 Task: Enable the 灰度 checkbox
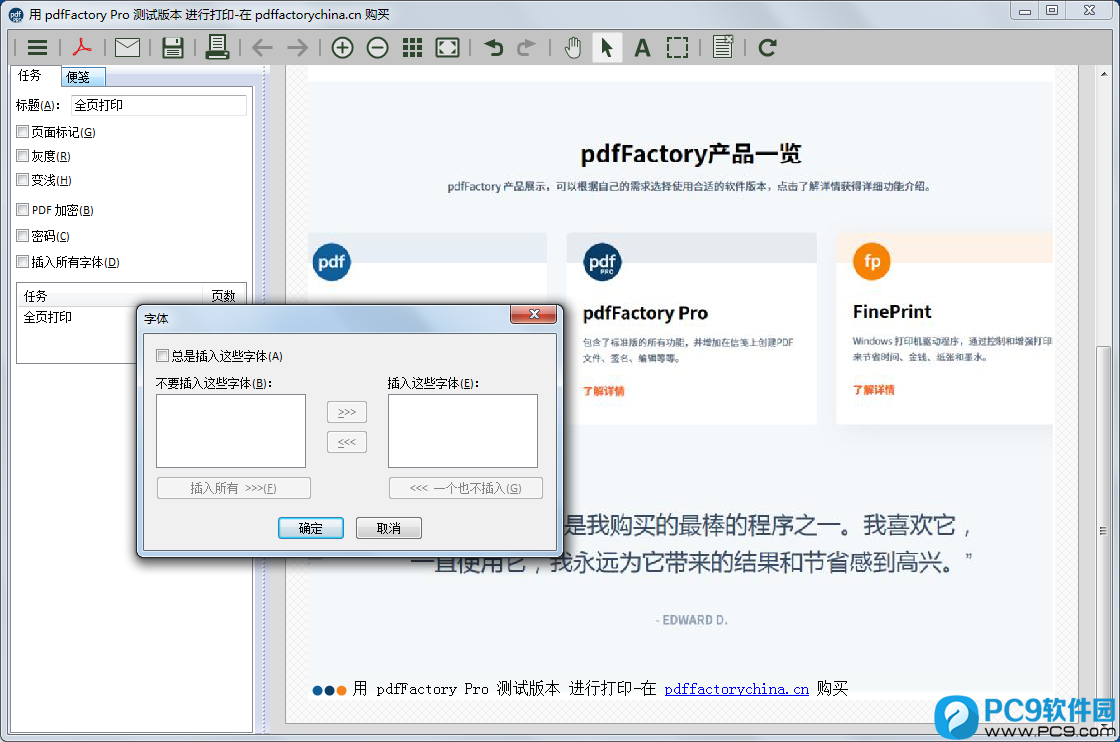pos(23,156)
